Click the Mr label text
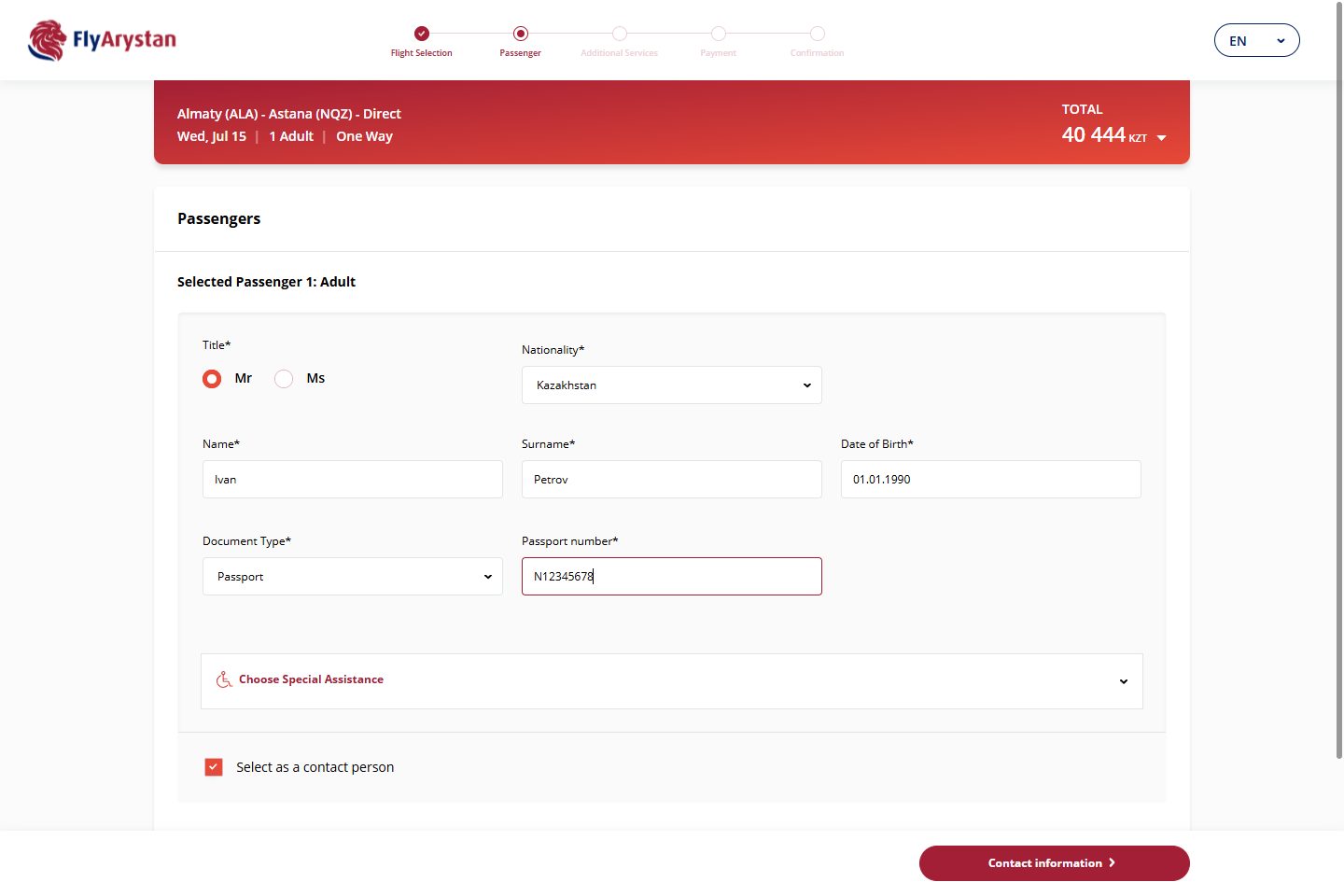Image resolution: width=1344 pixels, height=896 pixels. 244,378
